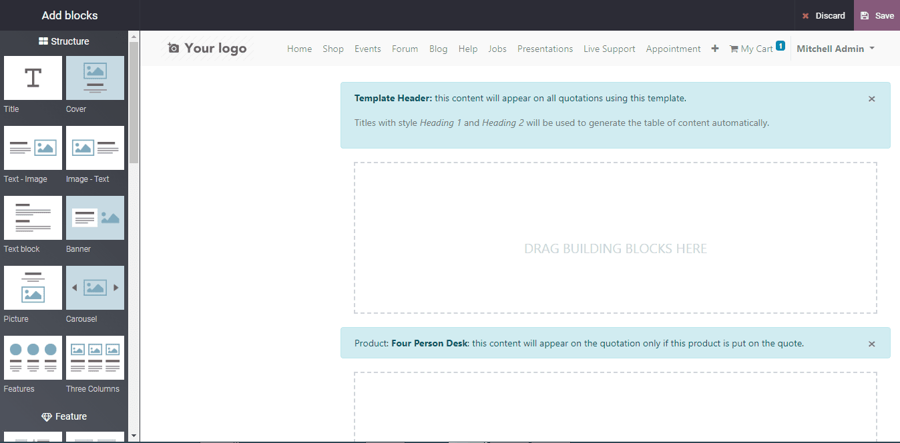Click the Drag Building Blocks Here zone
This screenshot has height=443, width=900.
tap(615, 238)
